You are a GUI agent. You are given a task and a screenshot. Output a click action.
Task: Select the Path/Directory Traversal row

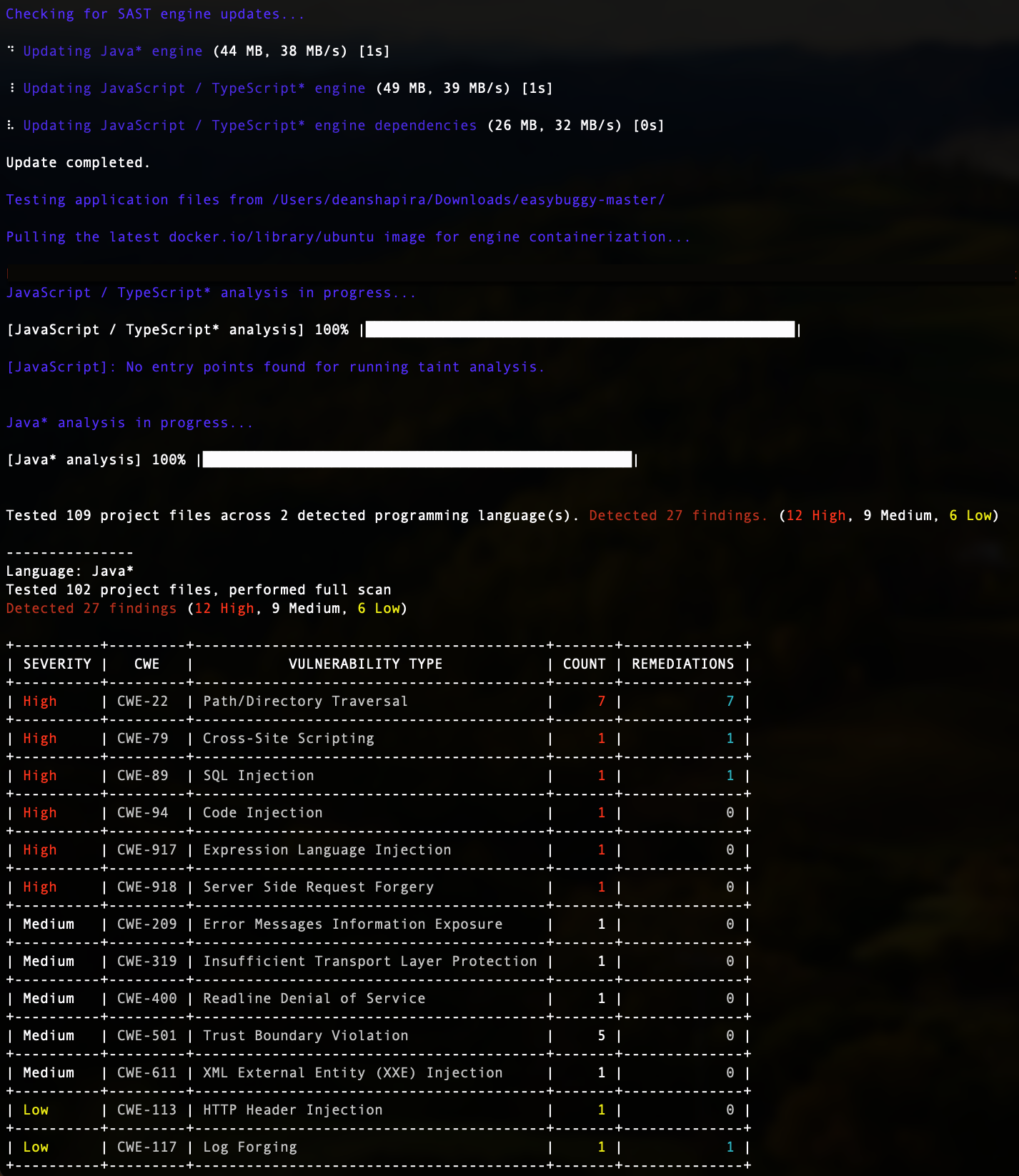[x=305, y=702]
